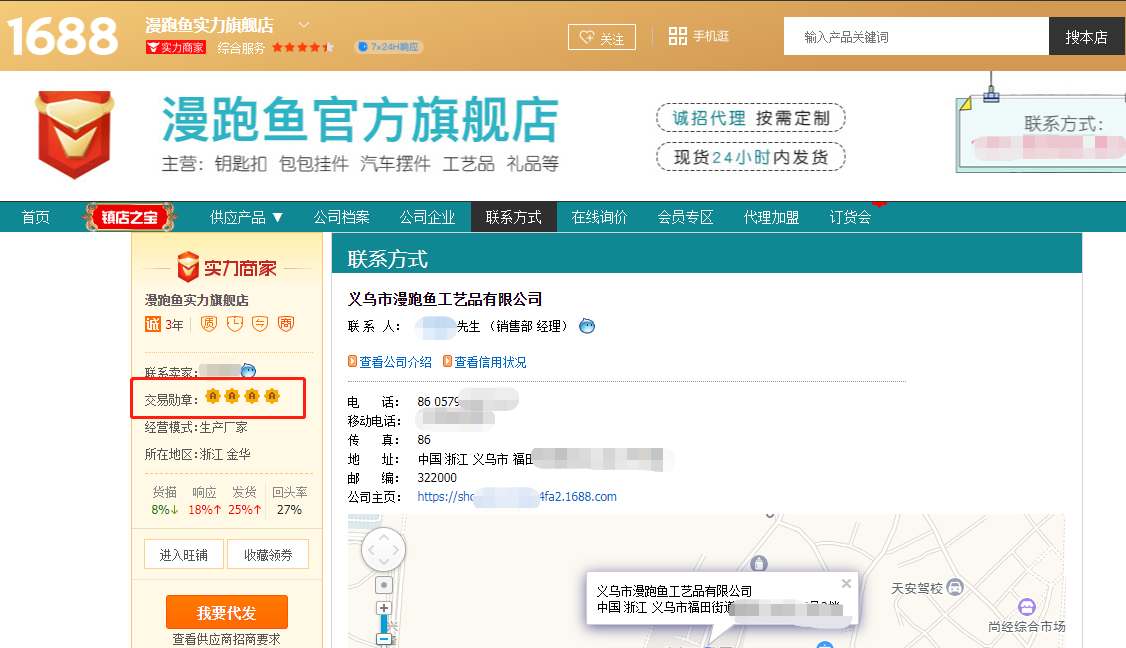Click the 邮编 322000 value

tap(437, 478)
